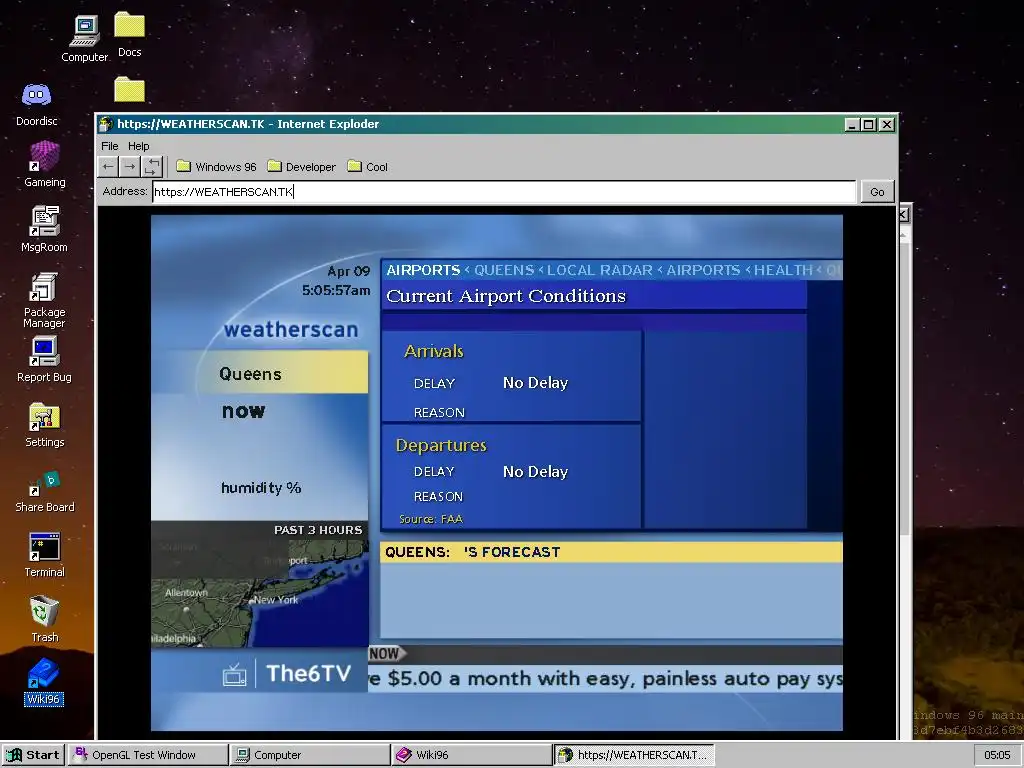Open the unlabeled folder below Docs

[129, 89]
